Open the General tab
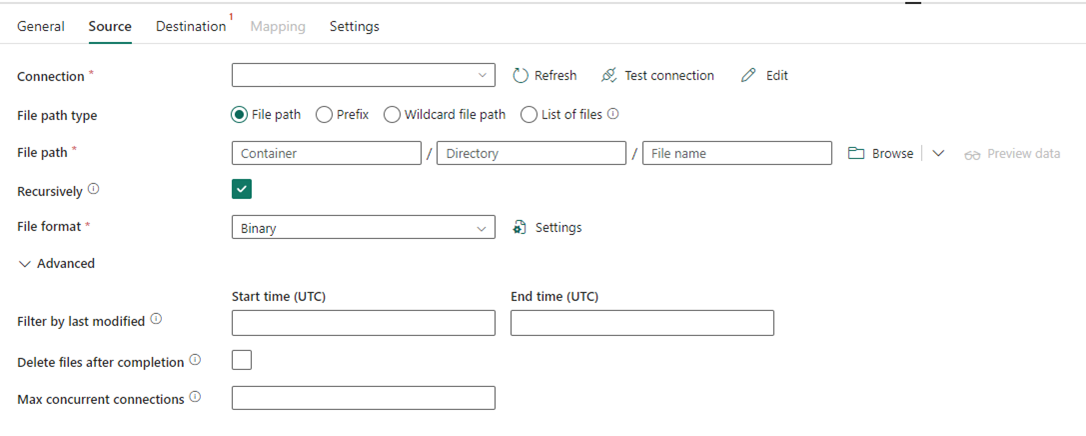The height and width of the screenshot is (436, 1086). click(x=41, y=27)
